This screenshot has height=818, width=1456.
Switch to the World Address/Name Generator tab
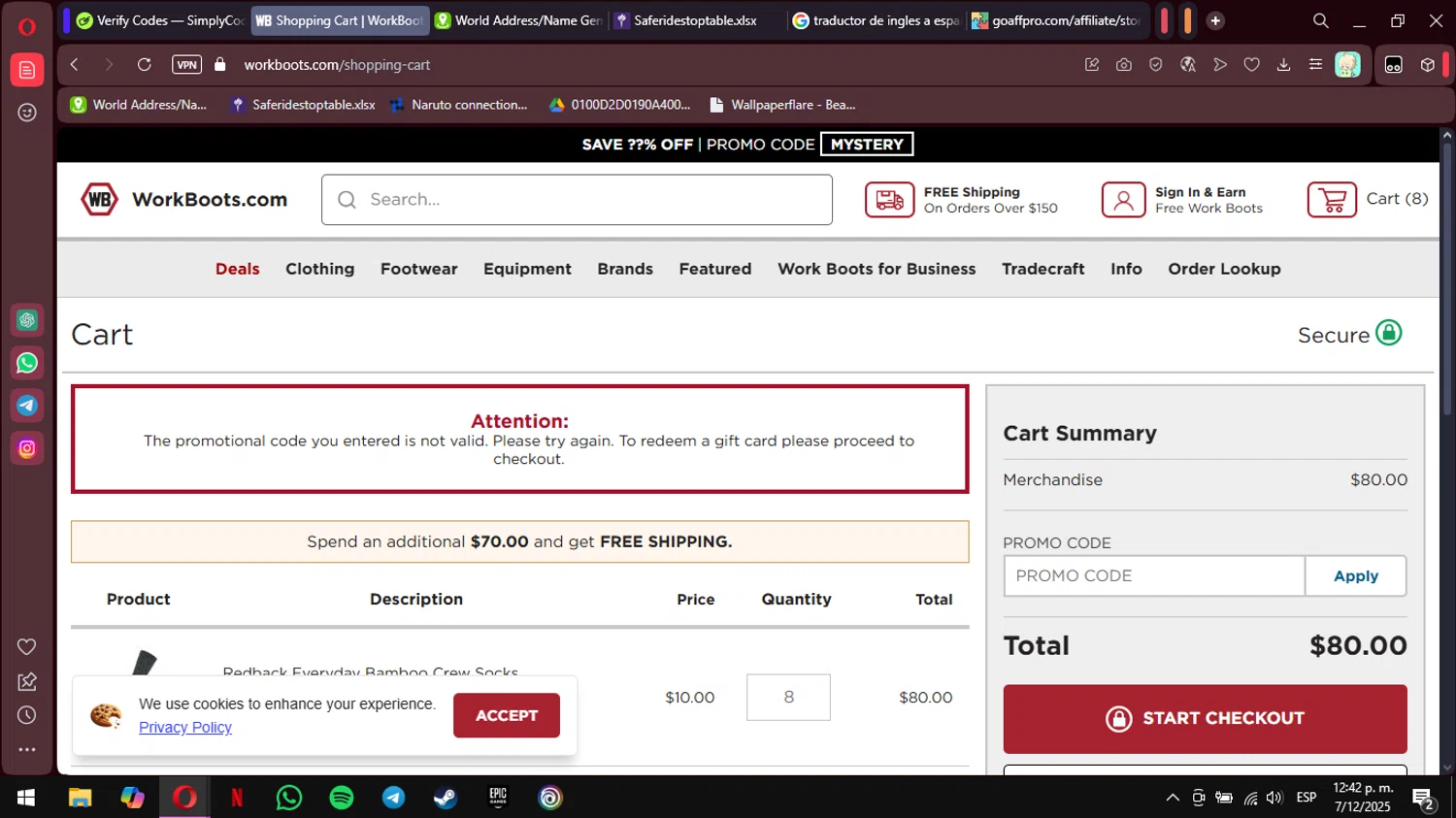(x=519, y=20)
